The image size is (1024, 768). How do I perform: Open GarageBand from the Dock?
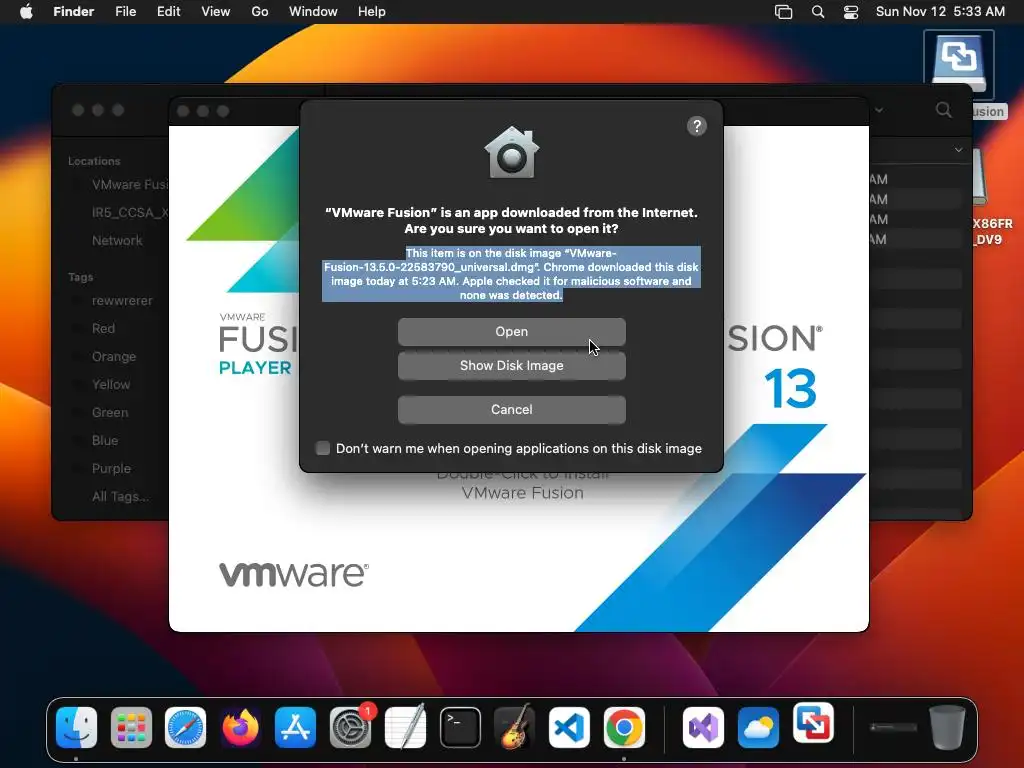(x=515, y=727)
